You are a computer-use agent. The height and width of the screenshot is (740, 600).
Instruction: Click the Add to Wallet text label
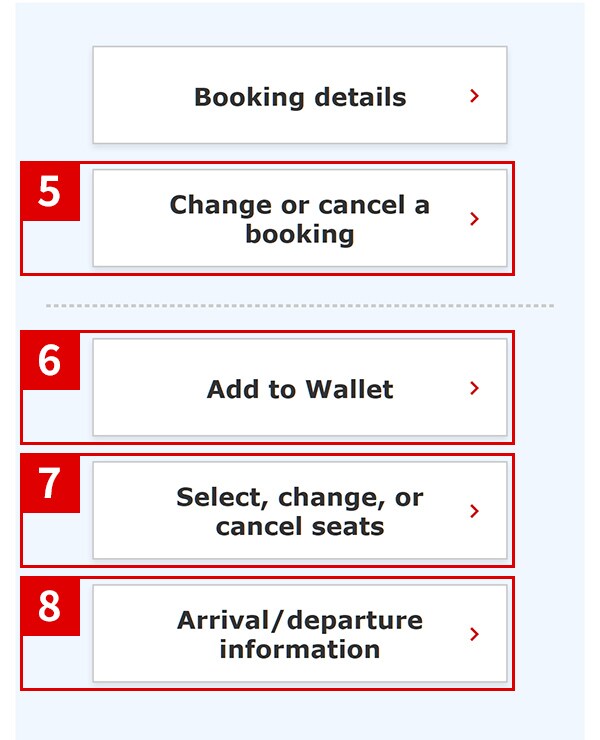pos(300,389)
